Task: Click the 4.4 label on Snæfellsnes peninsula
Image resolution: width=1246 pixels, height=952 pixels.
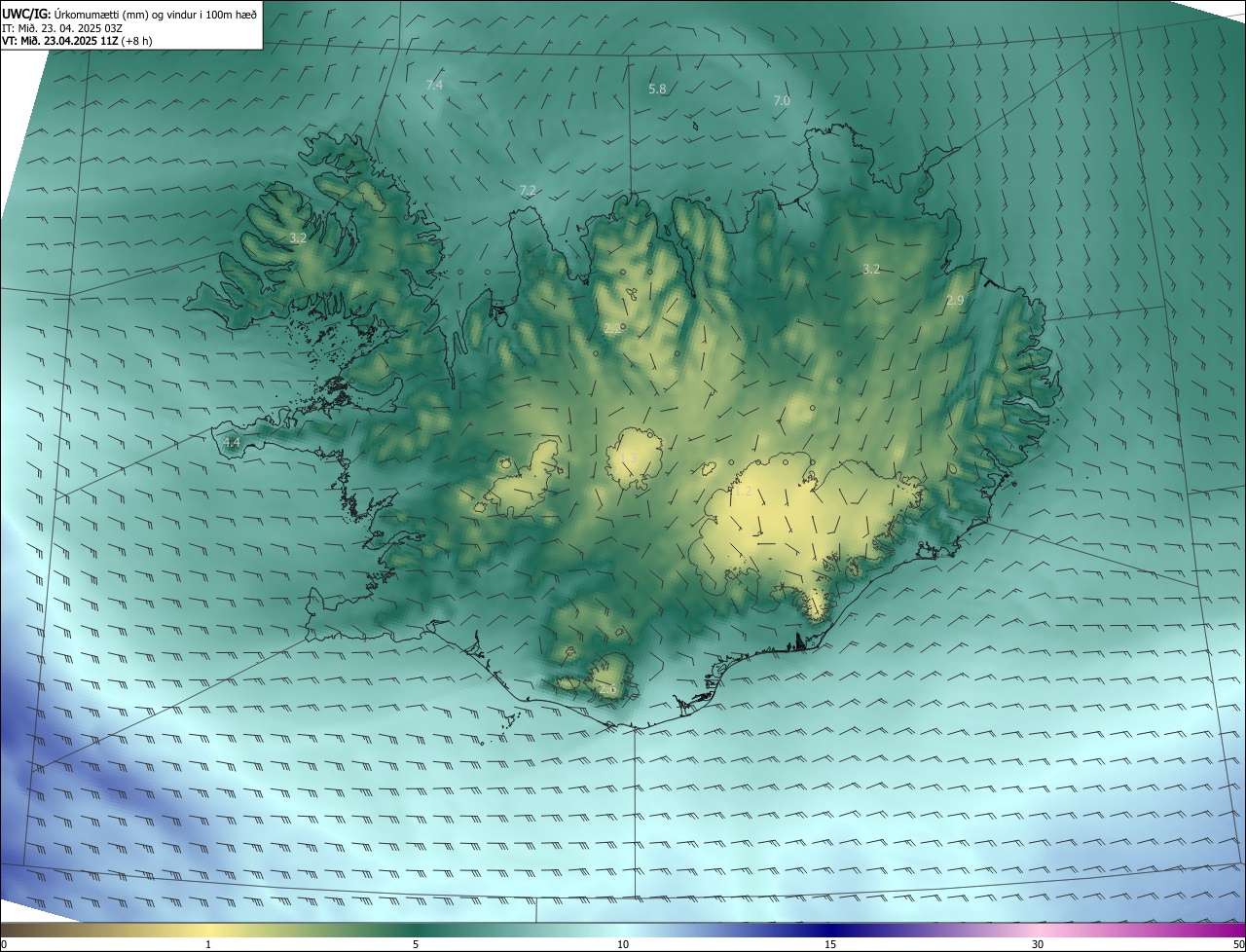Action: point(232,443)
